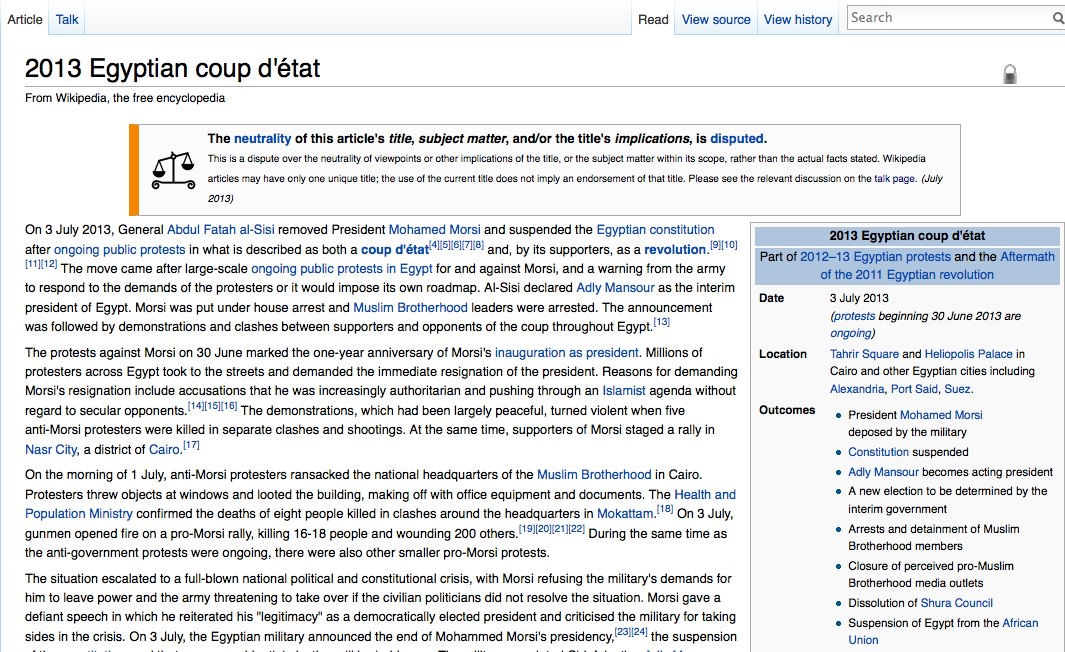1065x652 pixels.
Task: Follow the 'neutrality' link in the dispute notice
Action: pyautogui.click(x=262, y=139)
